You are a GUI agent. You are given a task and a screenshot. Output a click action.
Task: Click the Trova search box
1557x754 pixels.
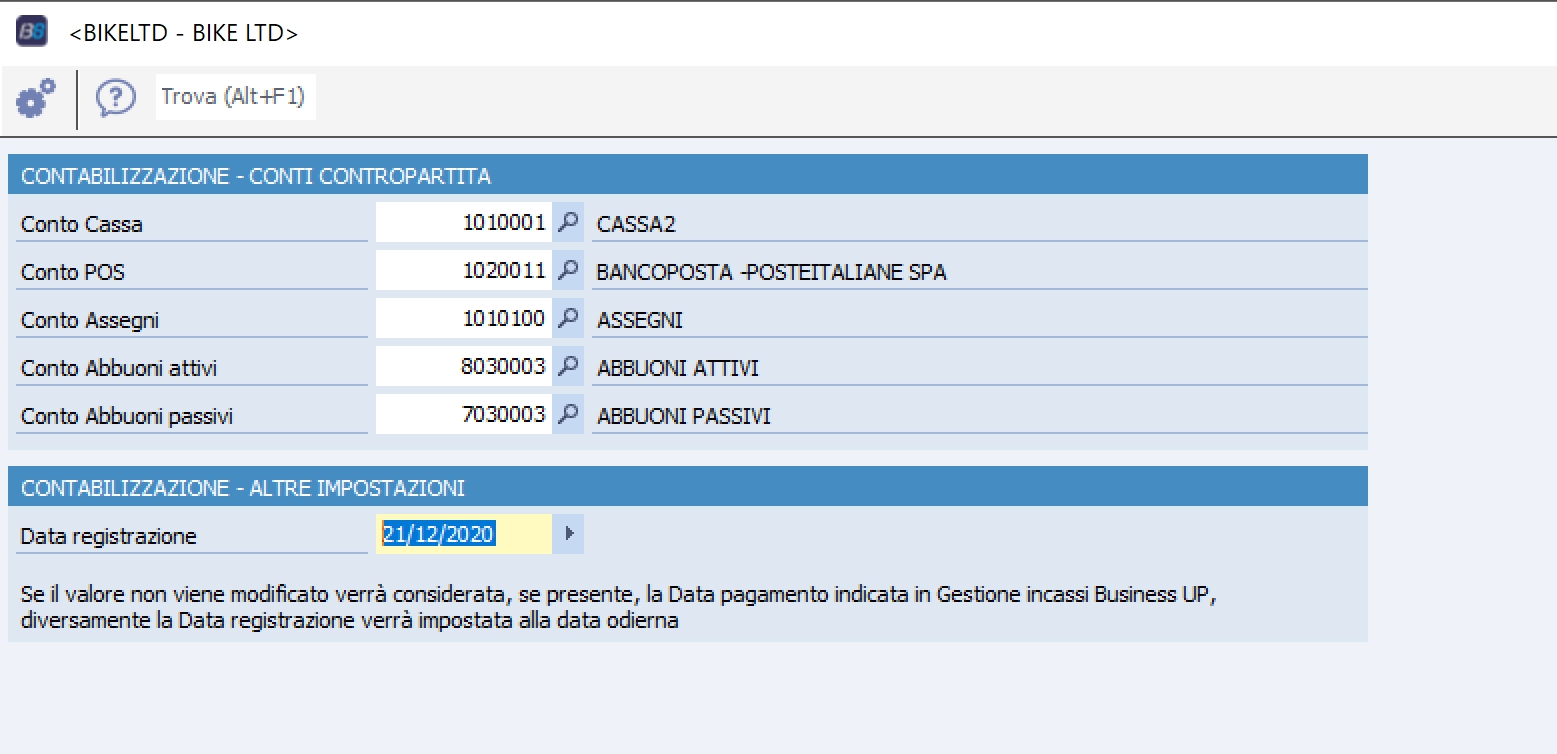pos(236,97)
